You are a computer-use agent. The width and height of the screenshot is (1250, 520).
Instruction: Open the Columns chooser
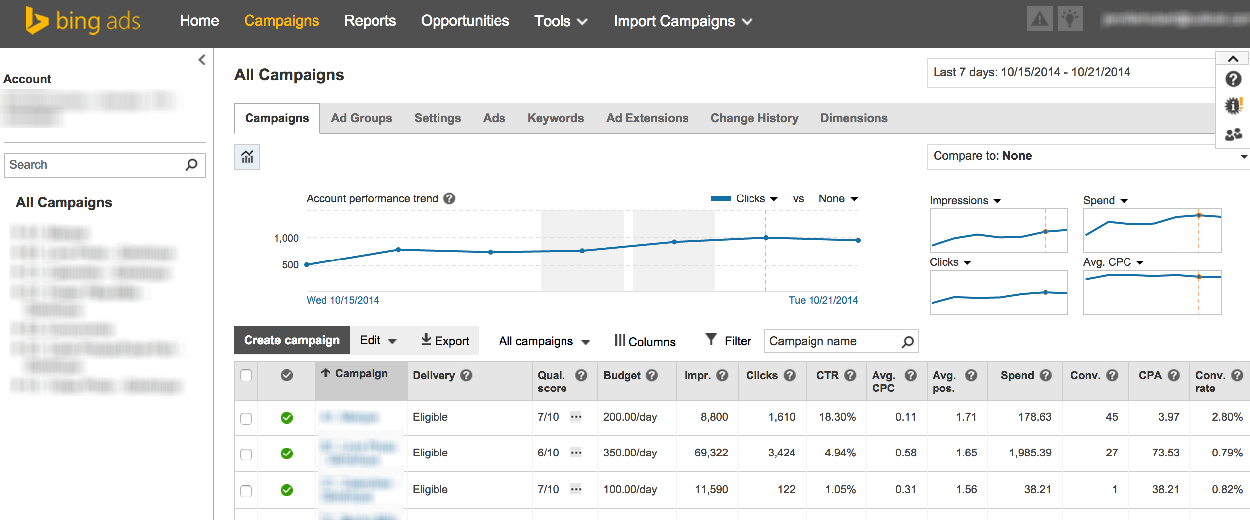[x=645, y=341]
